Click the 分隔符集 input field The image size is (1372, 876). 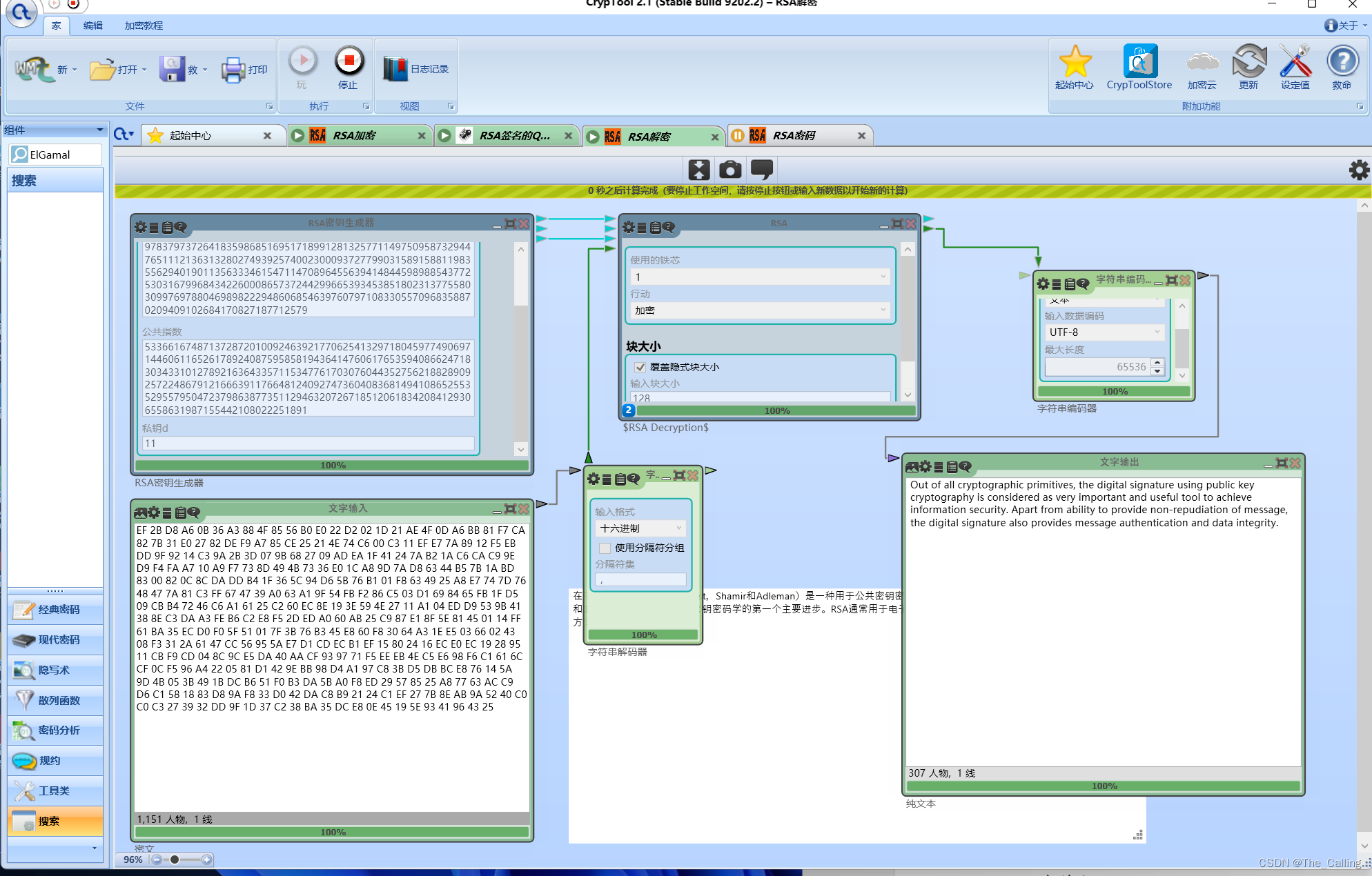coord(640,580)
